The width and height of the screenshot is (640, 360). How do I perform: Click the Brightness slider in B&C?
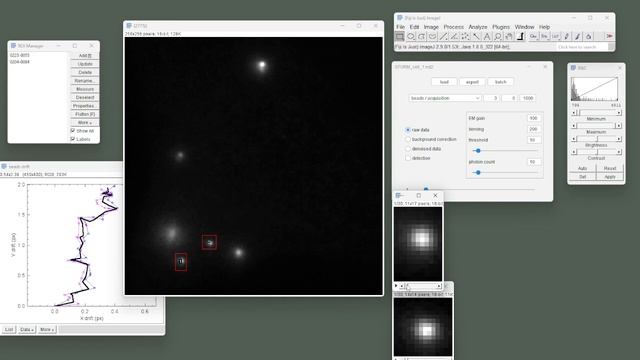[596, 139]
